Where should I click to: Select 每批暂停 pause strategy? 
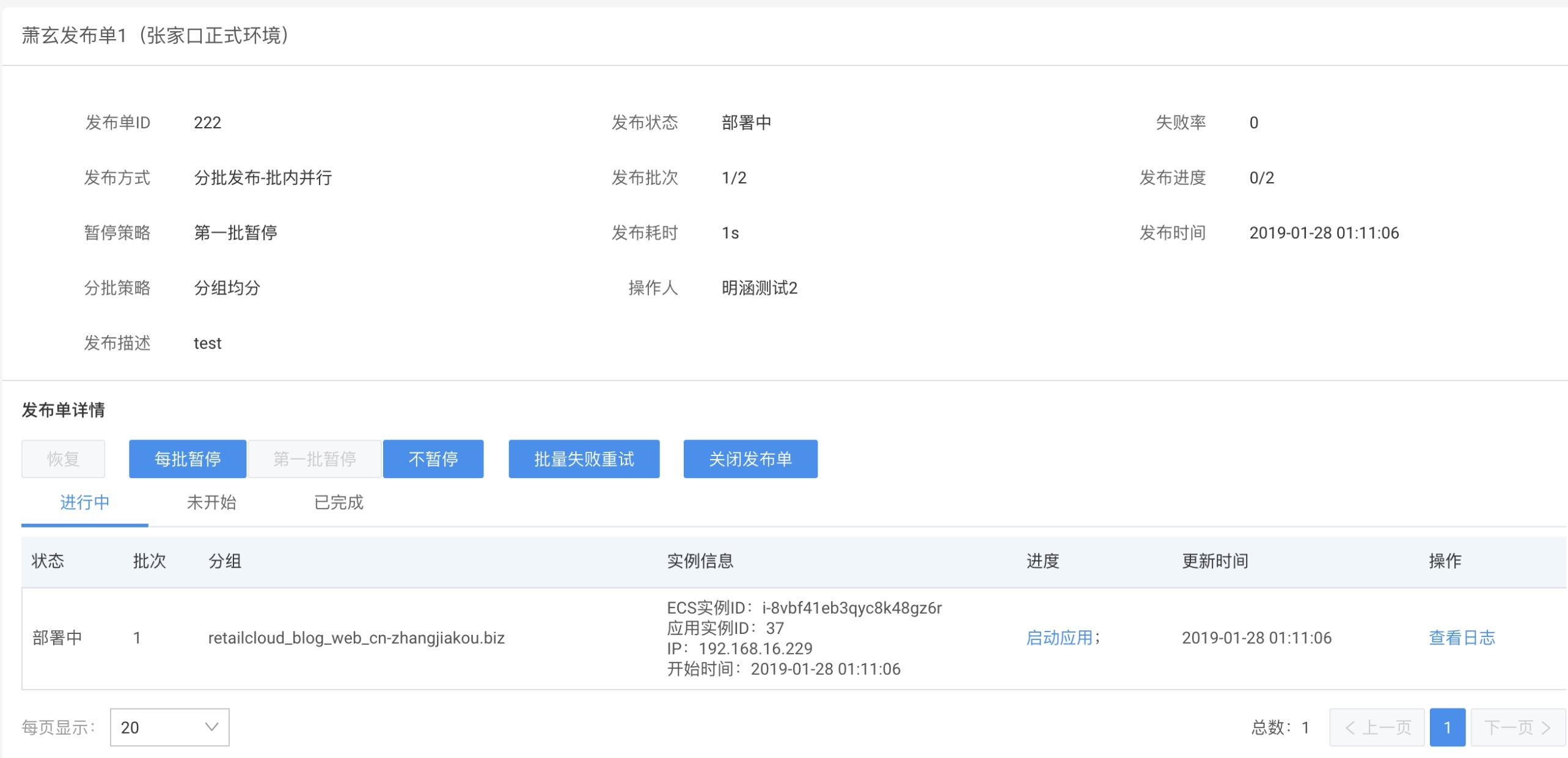click(187, 458)
